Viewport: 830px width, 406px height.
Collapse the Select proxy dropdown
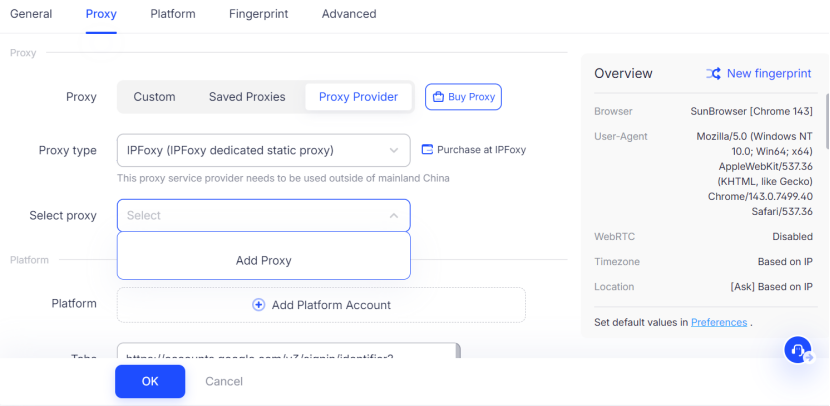pyautogui.click(x=393, y=215)
